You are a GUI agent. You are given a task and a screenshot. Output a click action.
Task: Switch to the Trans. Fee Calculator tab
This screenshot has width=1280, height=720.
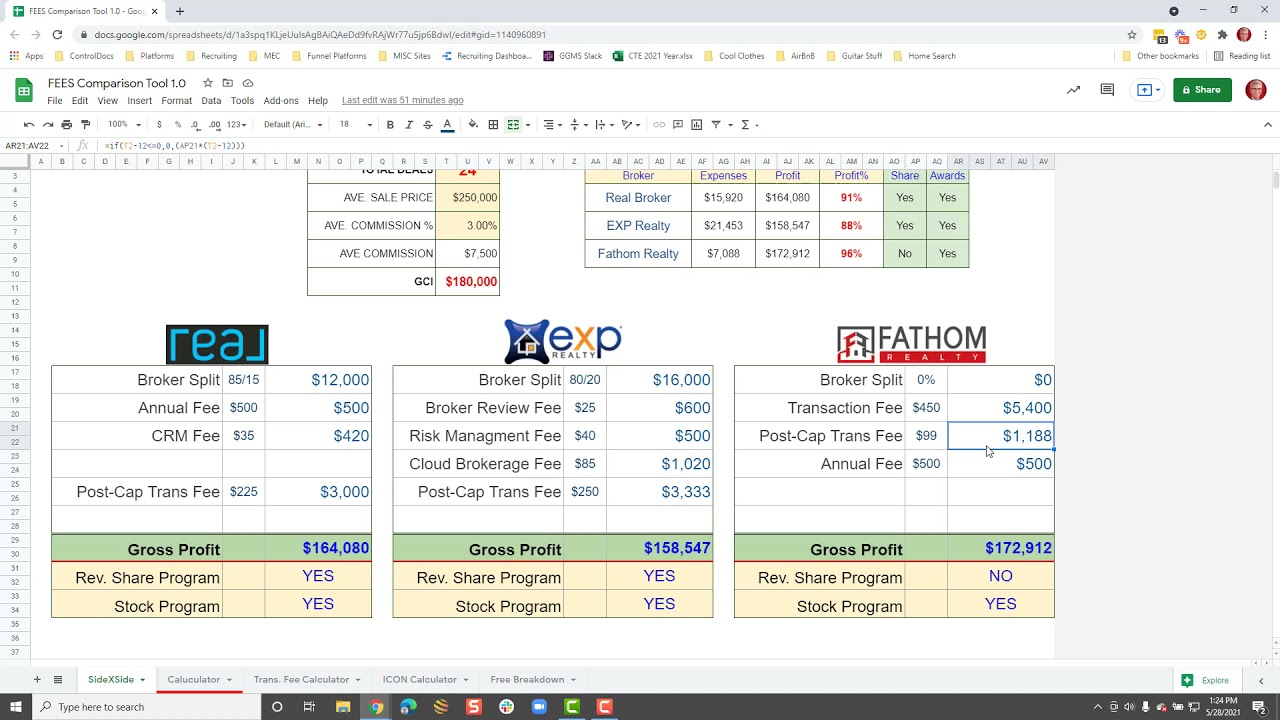click(x=301, y=680)
